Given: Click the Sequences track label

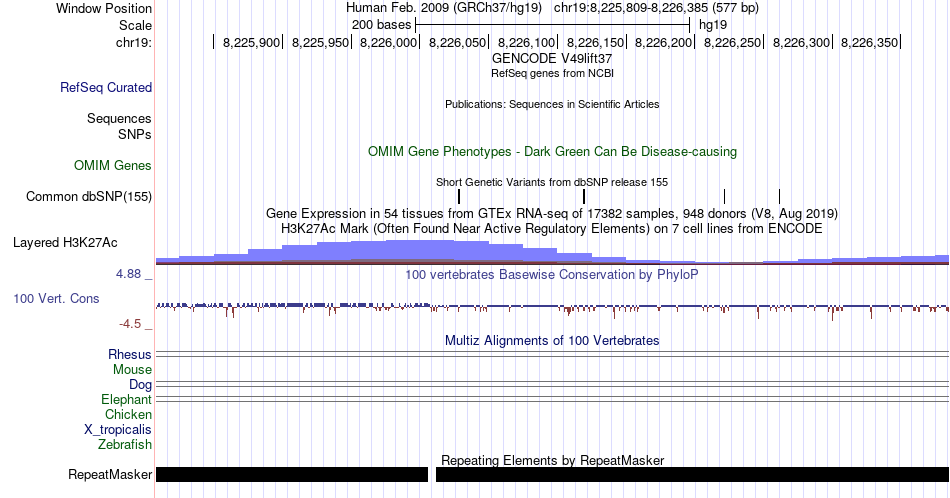Looking at the screenshot, I should [119, 118].
